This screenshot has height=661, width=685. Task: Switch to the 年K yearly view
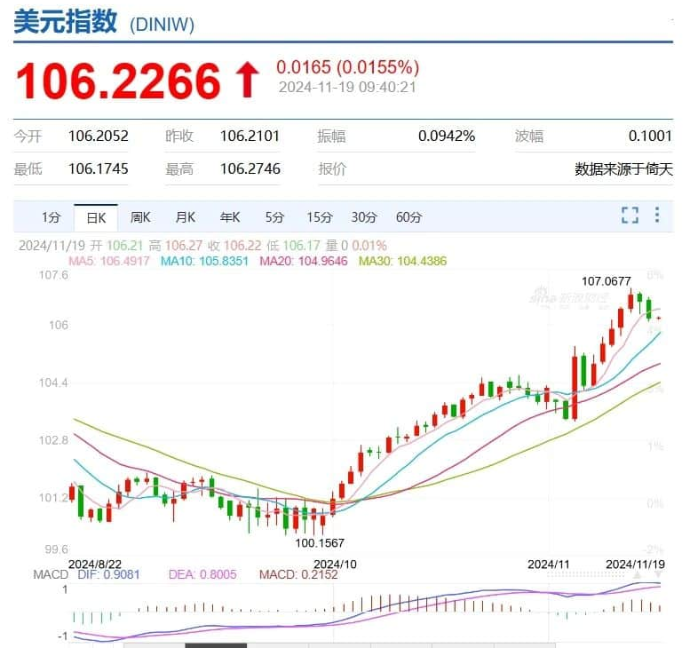click(230, 217)
